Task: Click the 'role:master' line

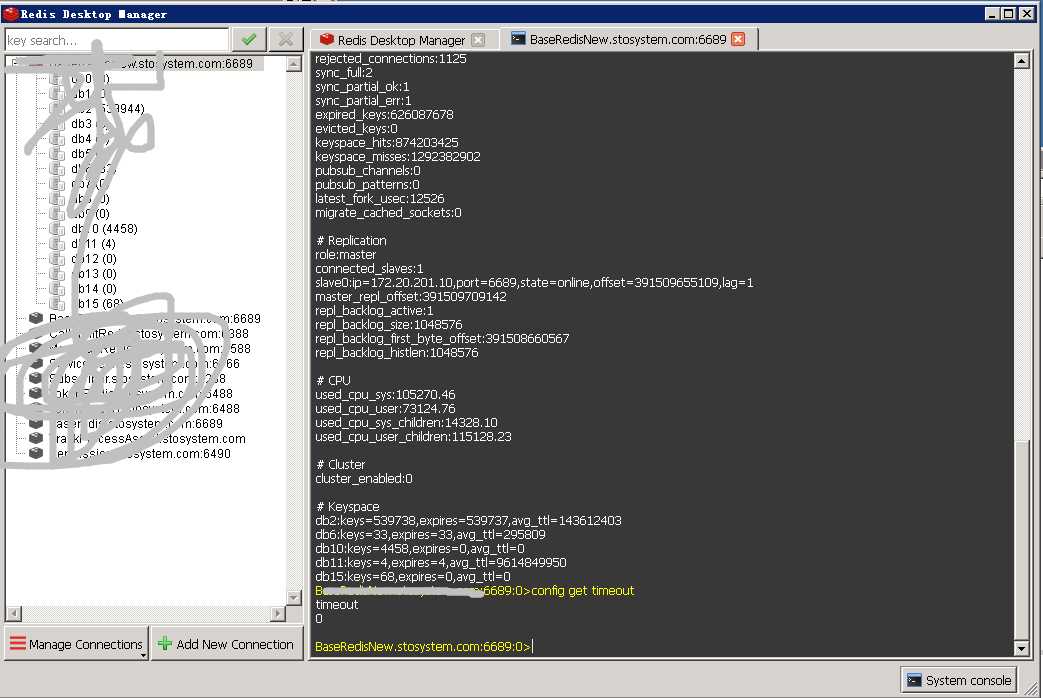Action: (x=345, y=254)
